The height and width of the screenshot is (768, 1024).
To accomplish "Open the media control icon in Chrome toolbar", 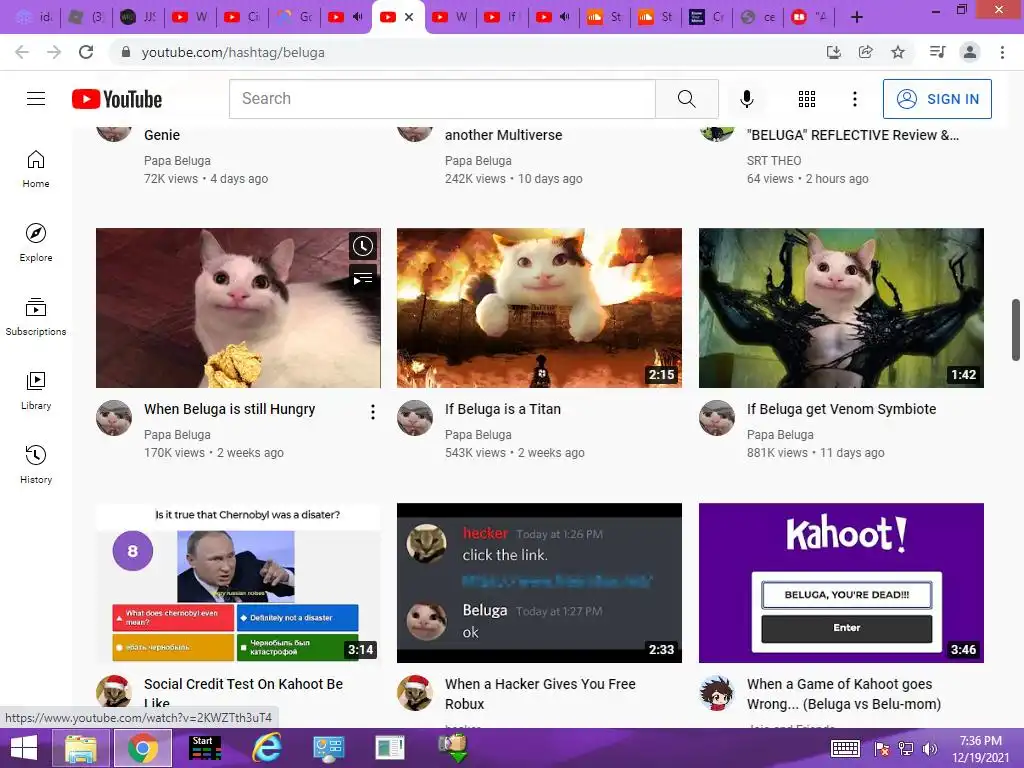I will click(x=937, y=52).
